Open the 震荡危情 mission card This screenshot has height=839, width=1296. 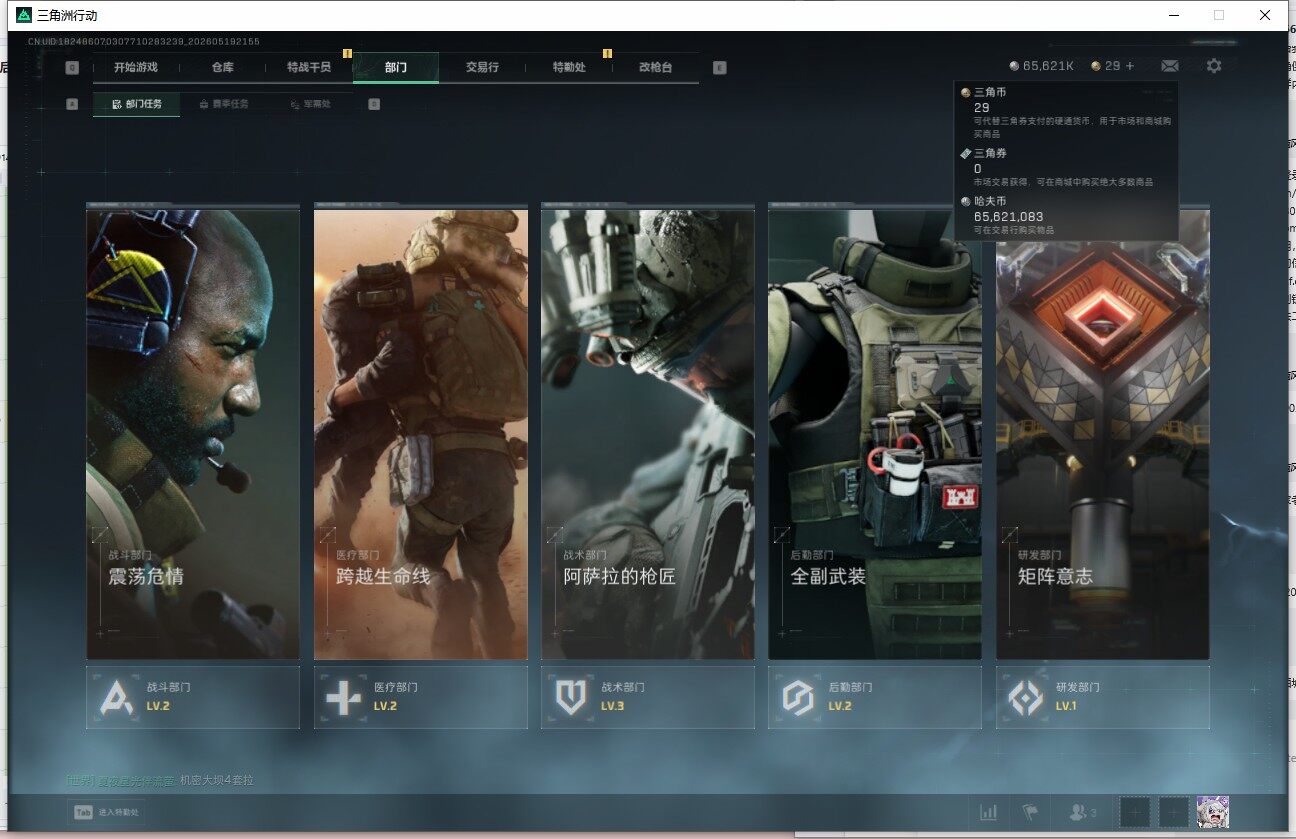193,434
